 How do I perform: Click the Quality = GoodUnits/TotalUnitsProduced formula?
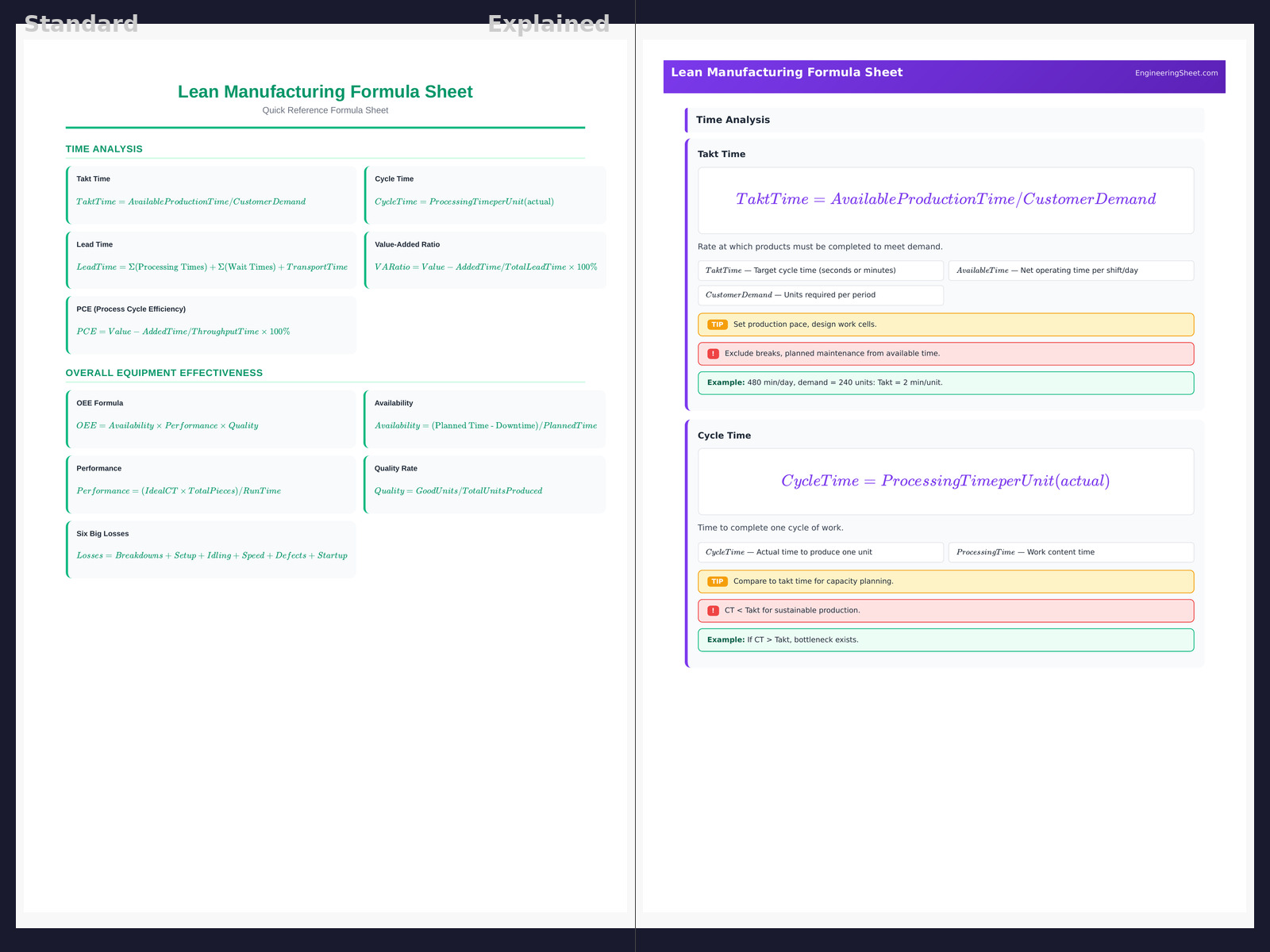459,491
